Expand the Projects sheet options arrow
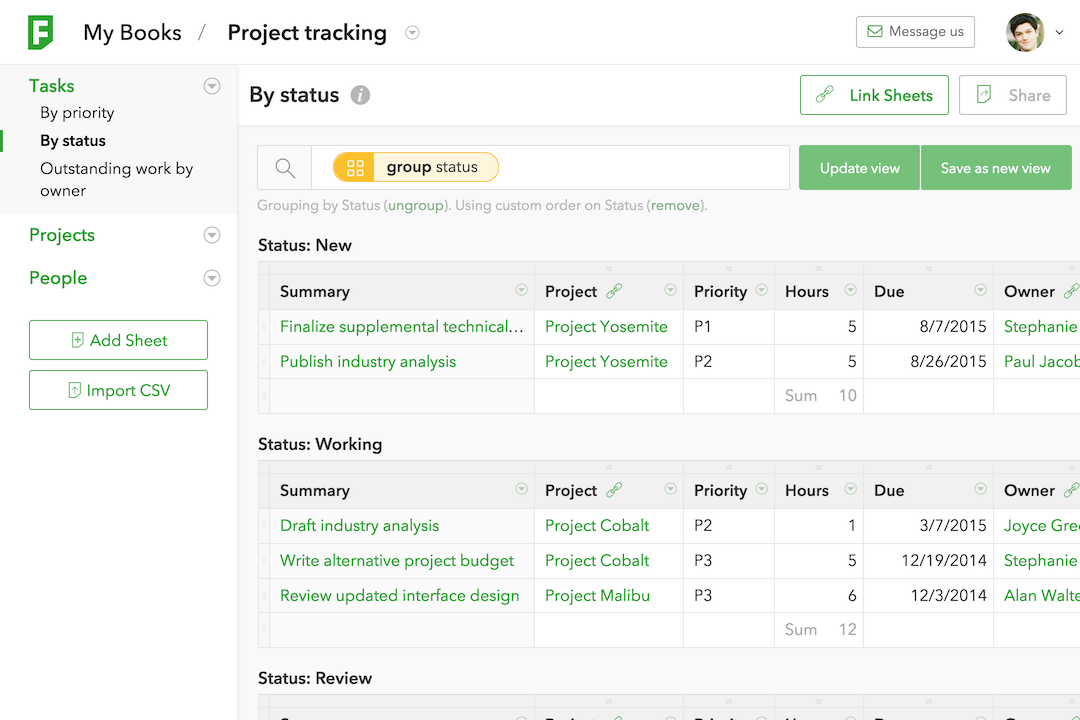The width and height of the screenshot is (1080, 720). coord(212,235)
